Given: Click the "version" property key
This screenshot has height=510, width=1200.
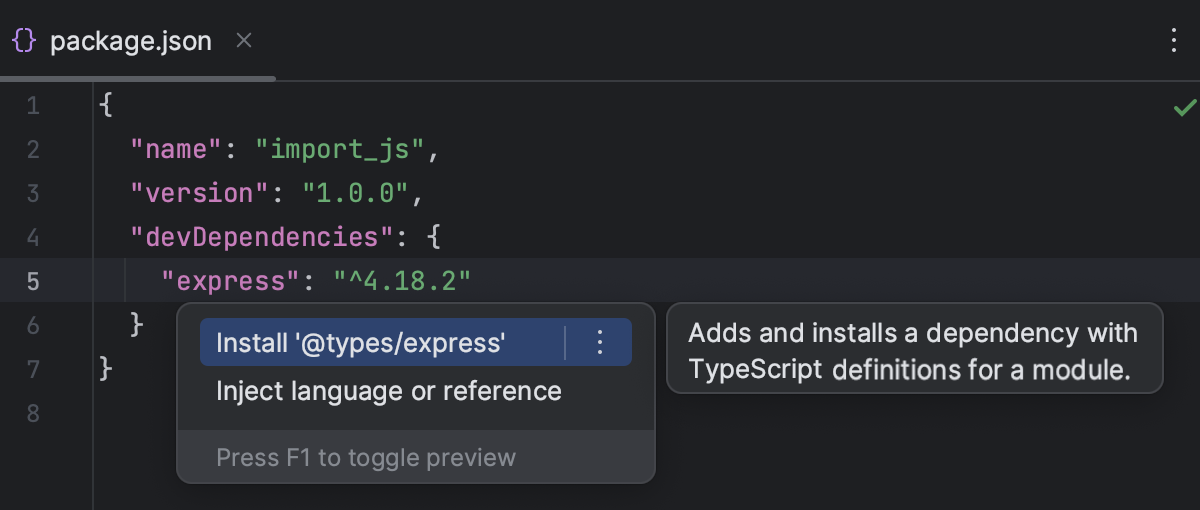Looking at the screenshot, I should (x=200, y=194).
